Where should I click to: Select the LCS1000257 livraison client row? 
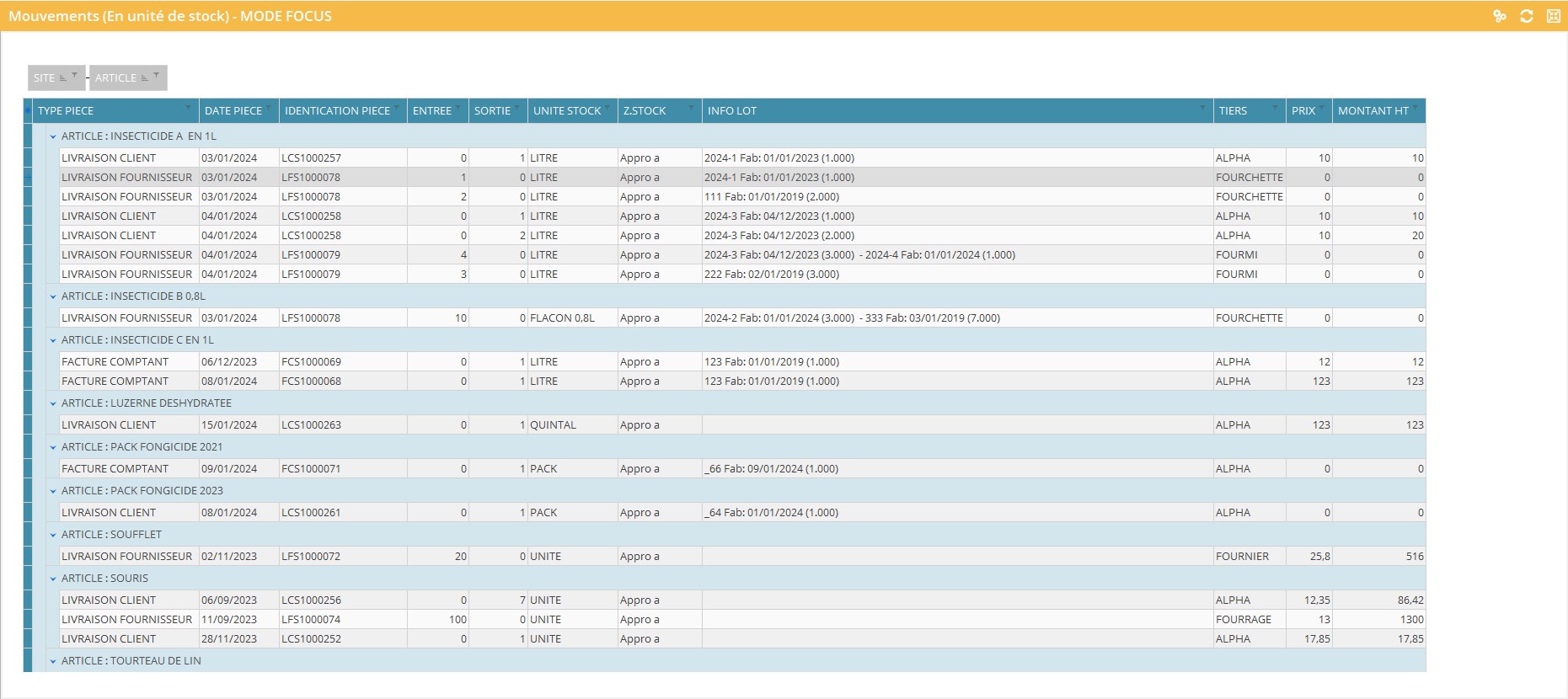pyautogui.click(x=311, y=158)
